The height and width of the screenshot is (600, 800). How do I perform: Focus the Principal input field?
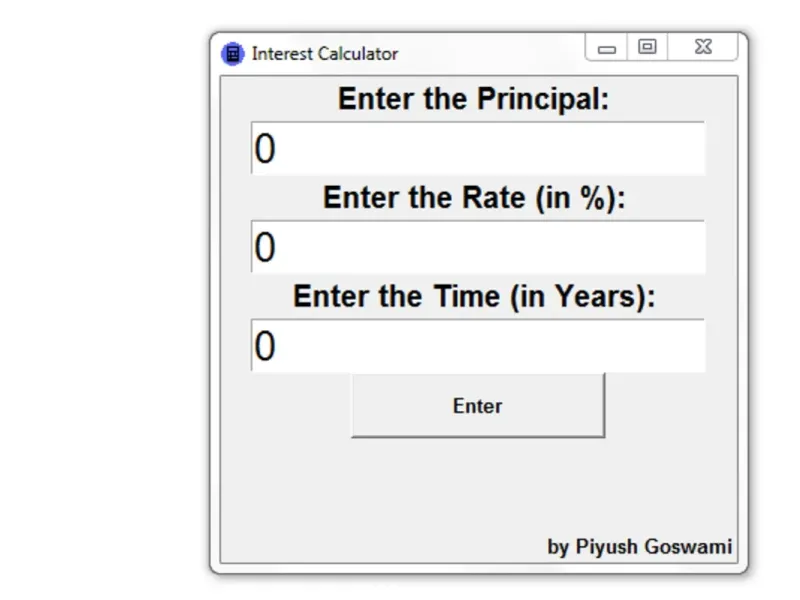[x=478, y=149]
